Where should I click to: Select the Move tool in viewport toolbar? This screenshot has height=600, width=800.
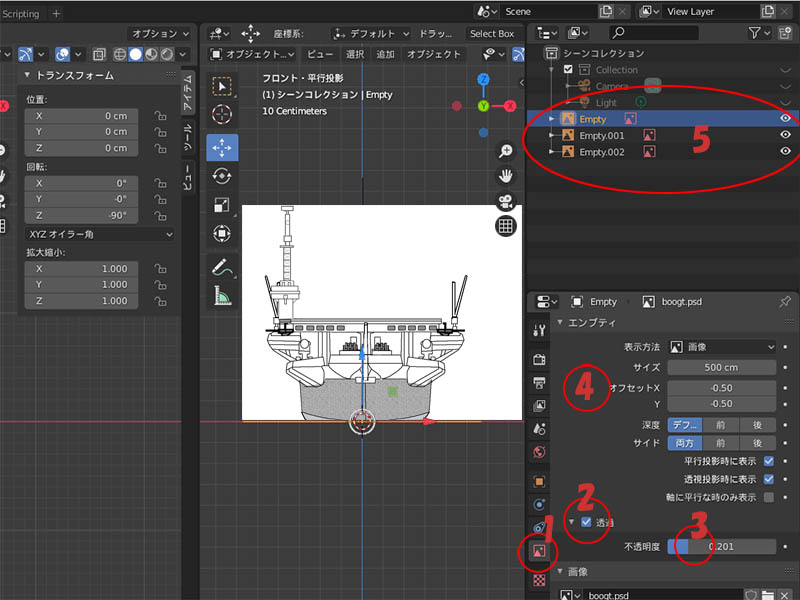[222, 148]
